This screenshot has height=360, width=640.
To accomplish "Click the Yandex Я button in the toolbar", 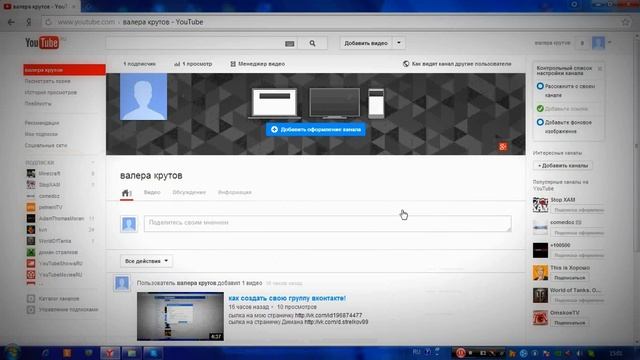I will coord(29,22).
